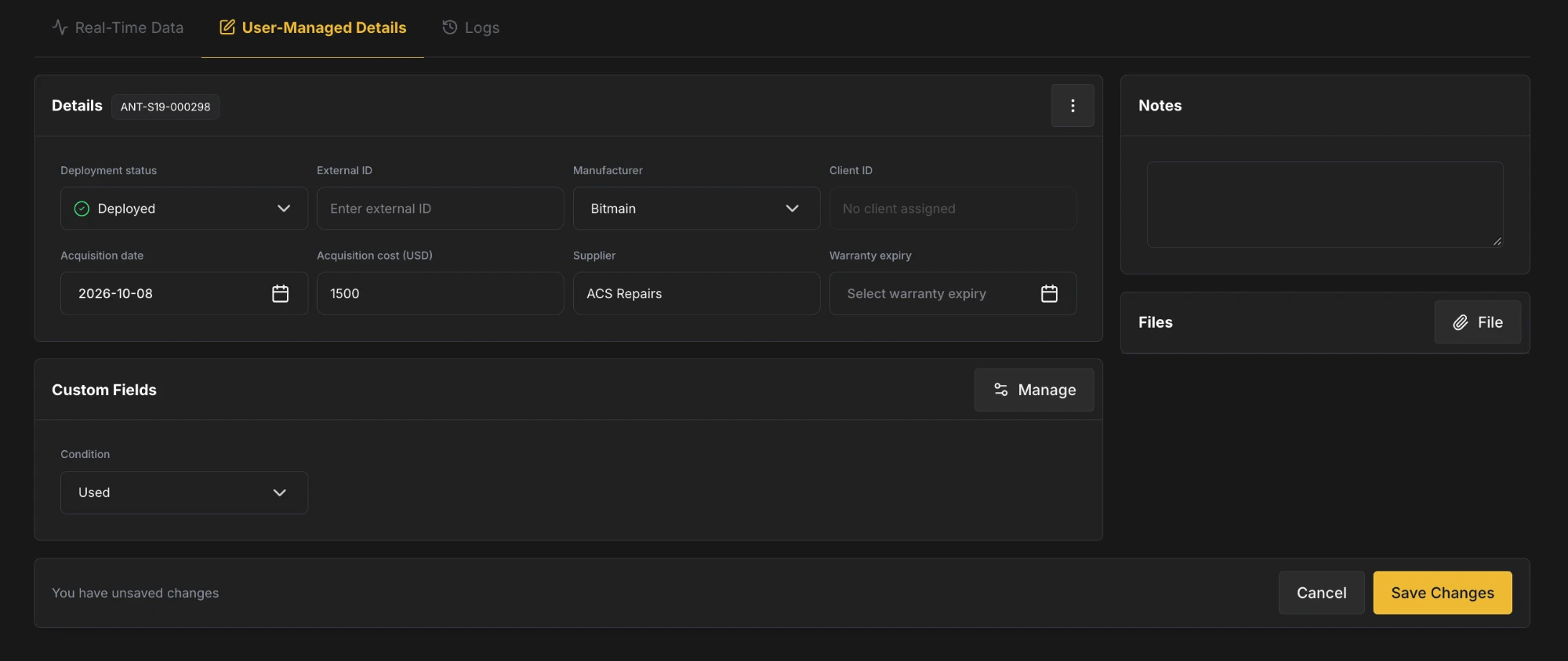Image resolution: width=1568 pixels, height=661 pixels.
Task: Select the User-Managed Details tab
Action: 313,27
